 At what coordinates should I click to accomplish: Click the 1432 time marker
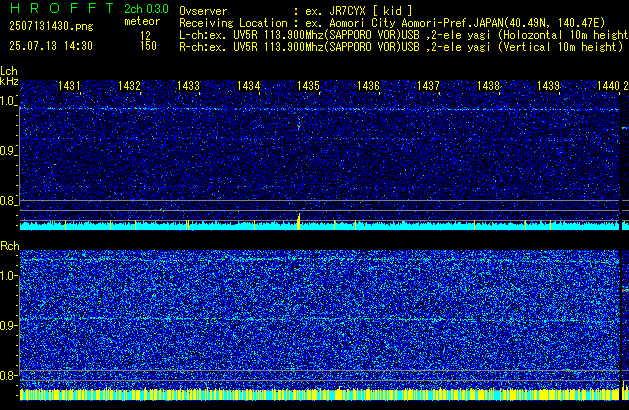[129, 86]
